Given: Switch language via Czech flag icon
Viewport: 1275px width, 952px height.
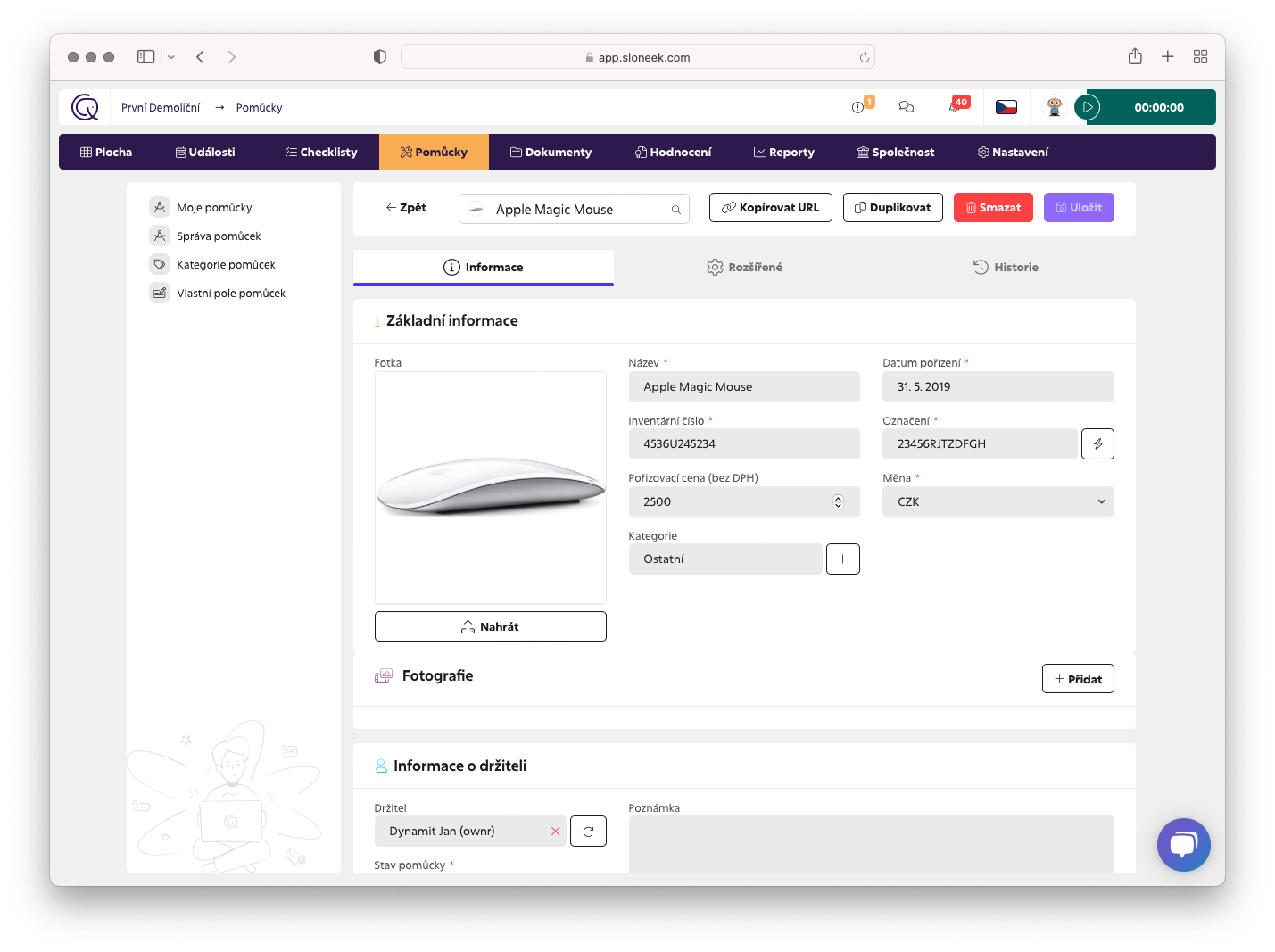Looking at the screenshot, I should pos(1006,107).
